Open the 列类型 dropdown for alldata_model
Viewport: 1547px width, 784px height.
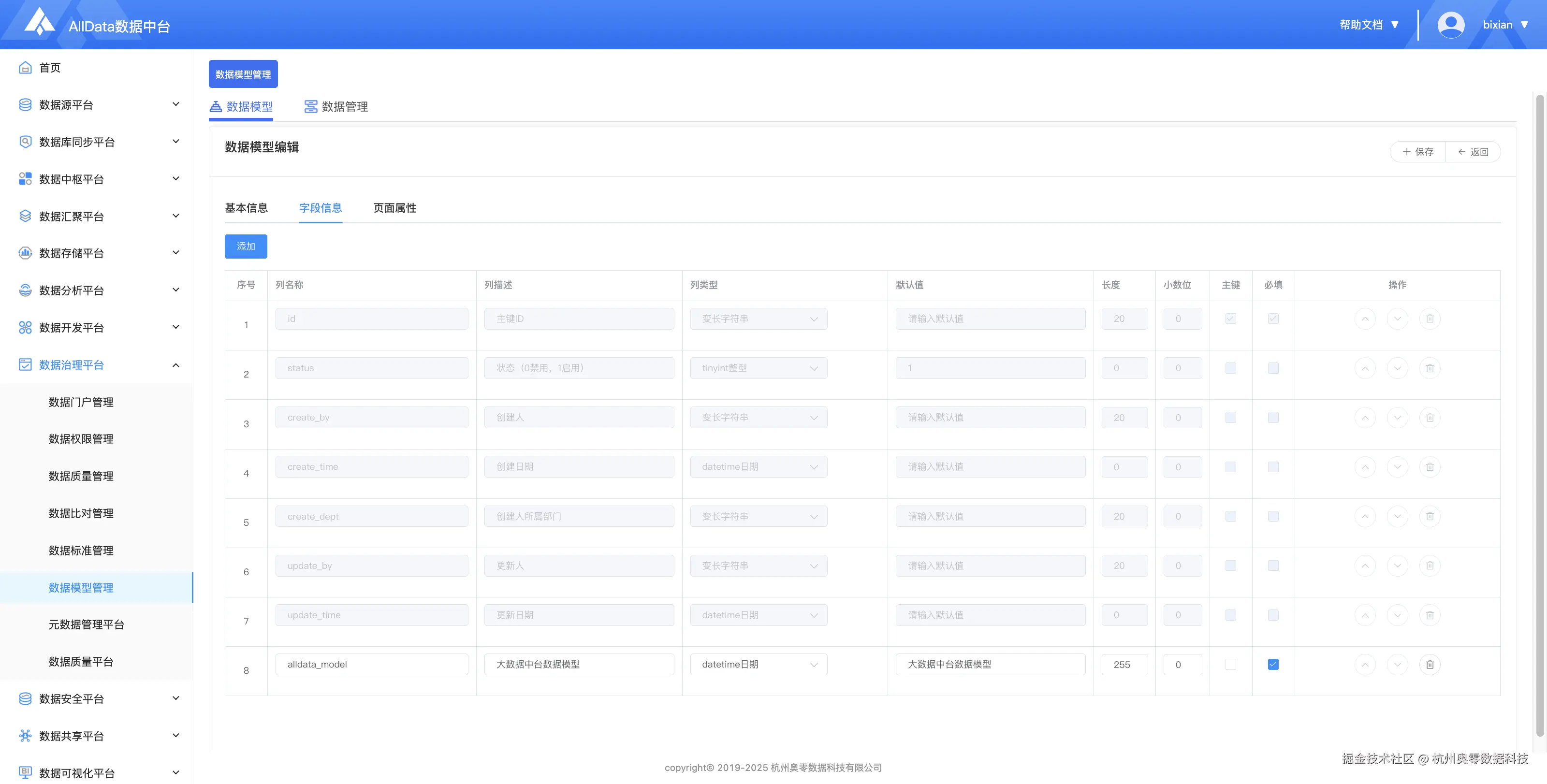758,665
